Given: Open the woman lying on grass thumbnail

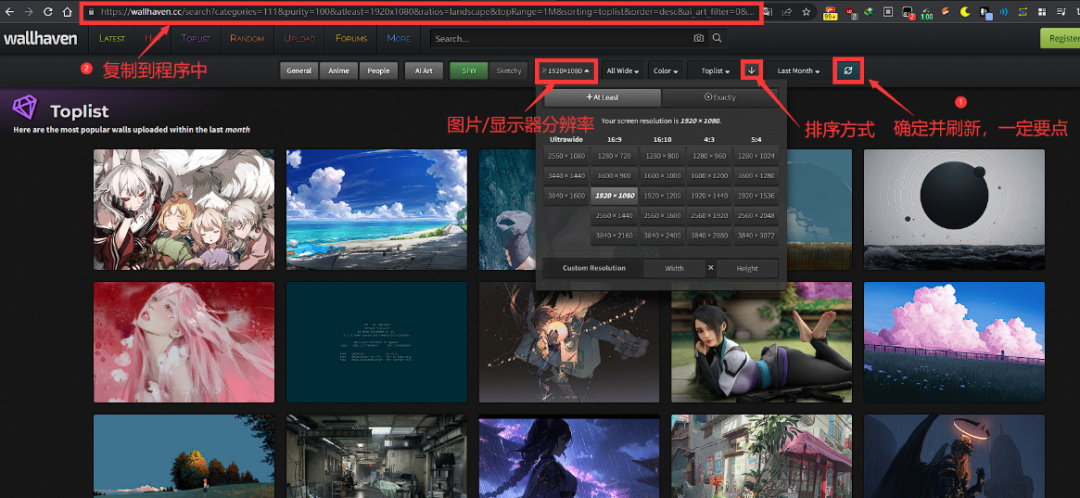Looking at the screenshot, I should click(762, 342).
